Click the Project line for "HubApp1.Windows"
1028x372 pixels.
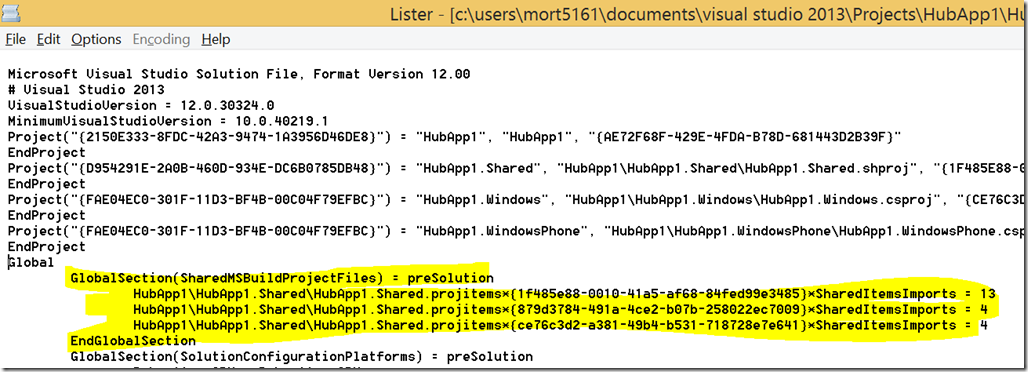(517, 200)
